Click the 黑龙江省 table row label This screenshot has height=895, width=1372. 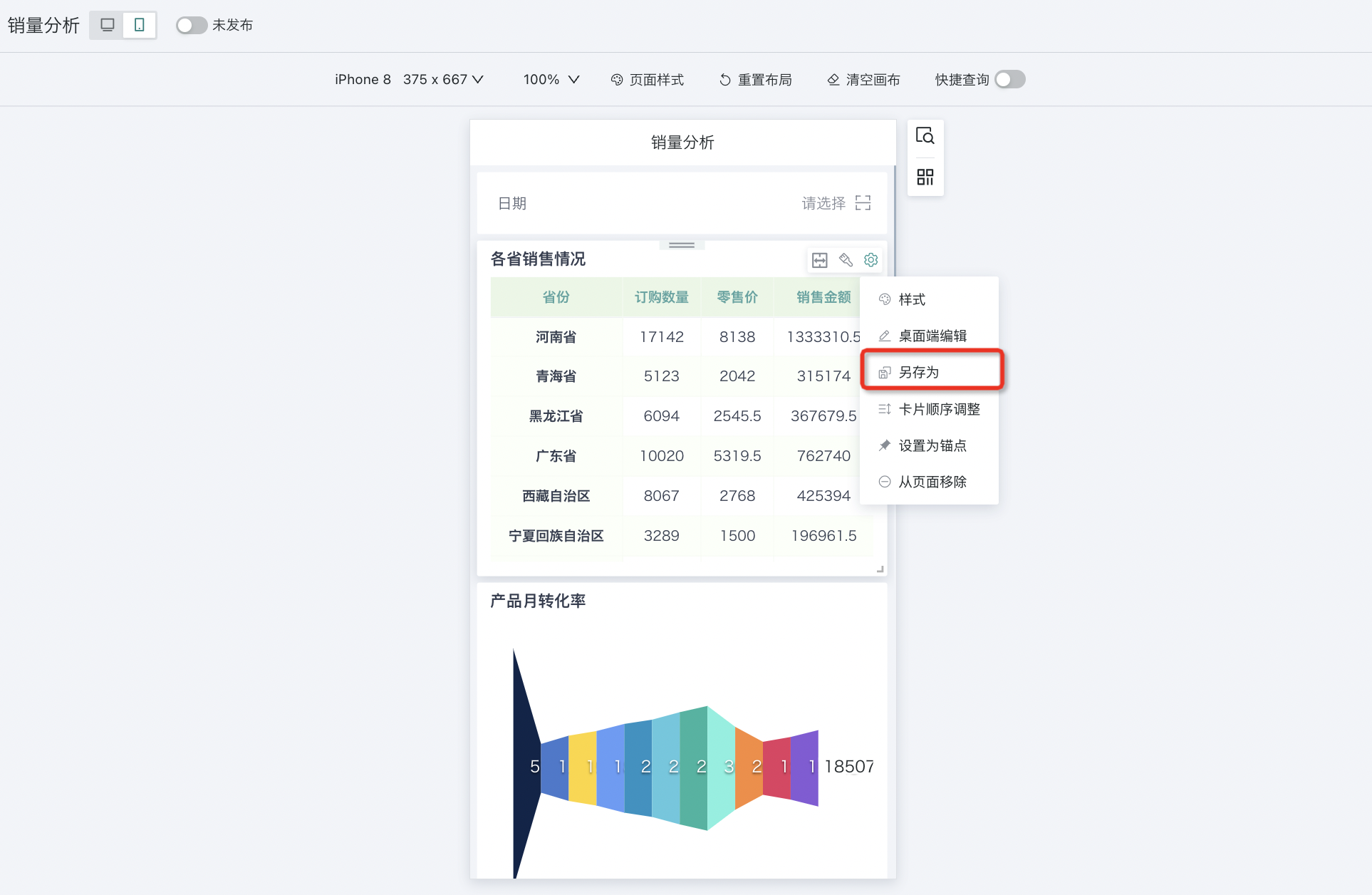point(556,416)
